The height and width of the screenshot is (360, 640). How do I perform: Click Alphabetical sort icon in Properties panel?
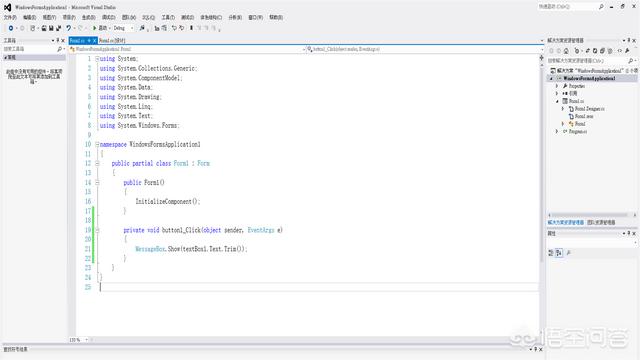click(x=559, y=253)
